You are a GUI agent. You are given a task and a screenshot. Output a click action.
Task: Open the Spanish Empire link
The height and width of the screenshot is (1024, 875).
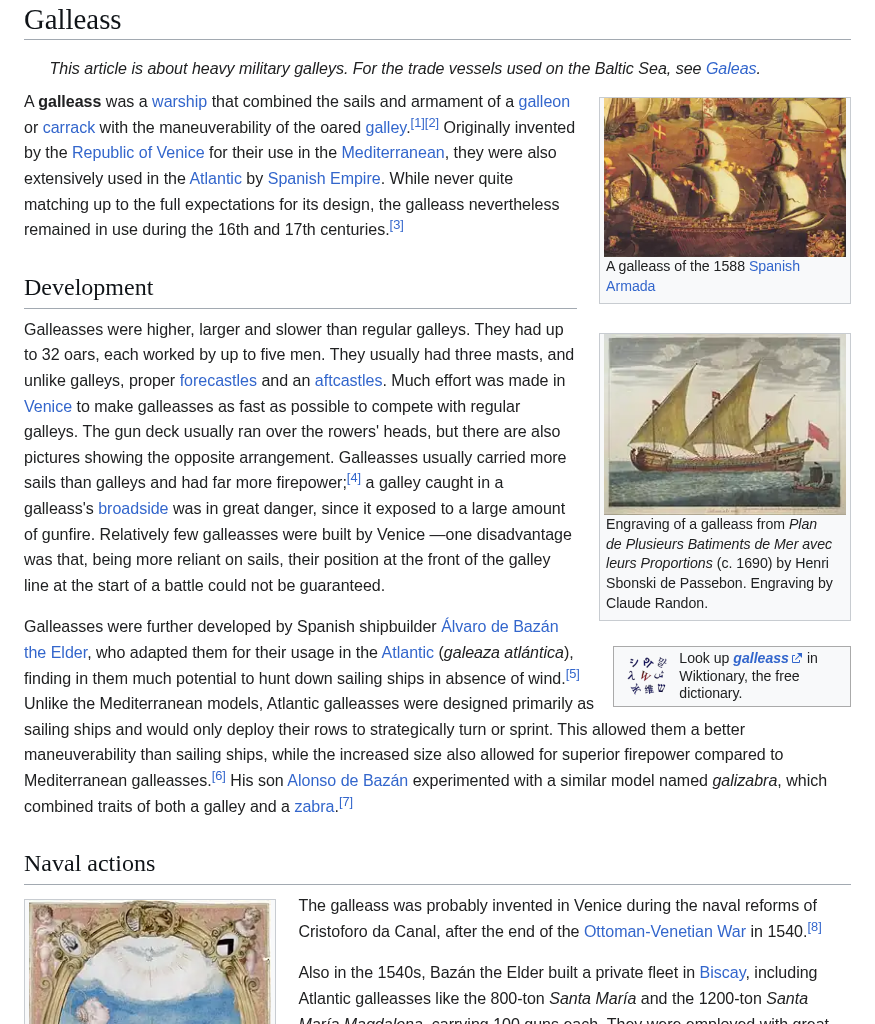point(323,179)
